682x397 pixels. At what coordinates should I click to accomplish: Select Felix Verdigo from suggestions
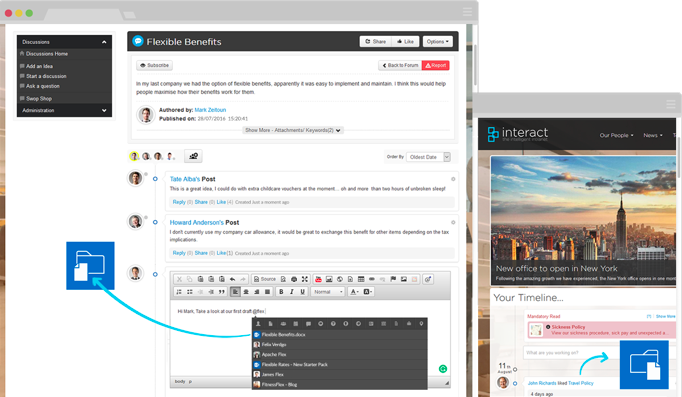pos(340,344)
